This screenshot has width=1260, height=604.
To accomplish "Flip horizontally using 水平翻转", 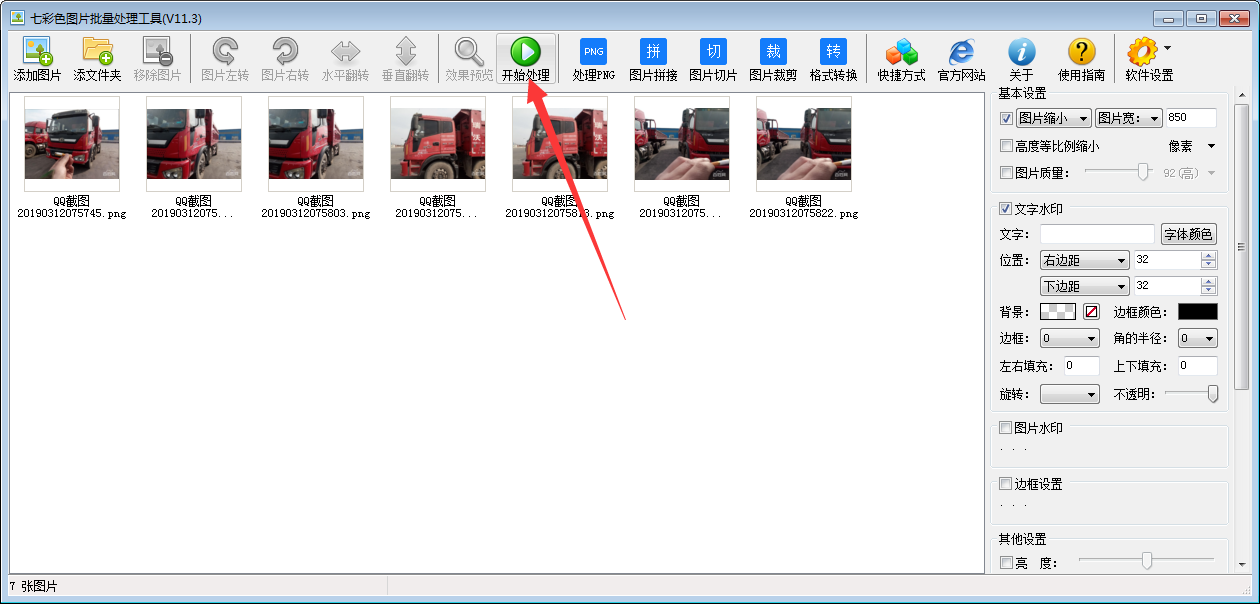I will pos(345,60).
